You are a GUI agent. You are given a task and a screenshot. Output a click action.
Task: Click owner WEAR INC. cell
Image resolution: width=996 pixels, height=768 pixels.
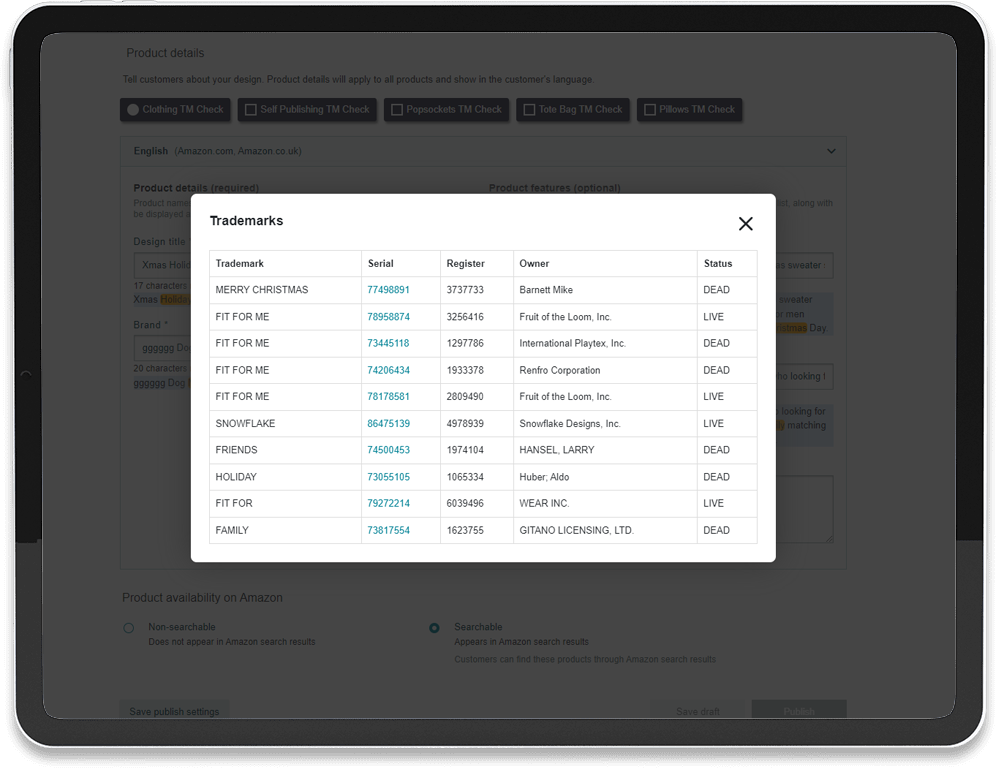point(605,503)
